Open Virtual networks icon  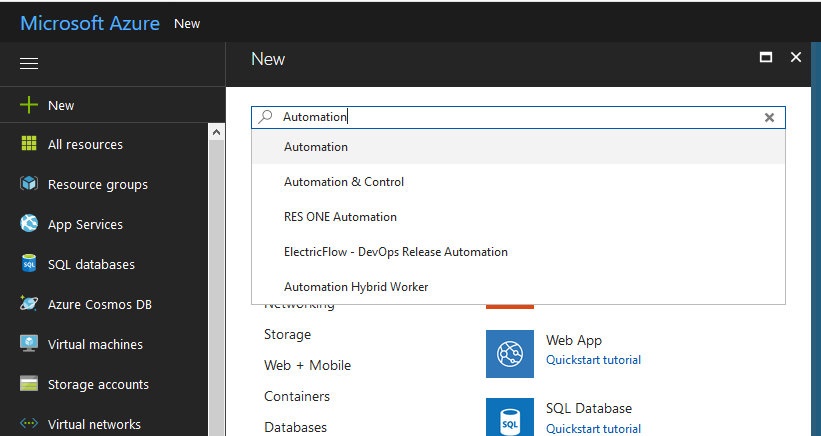29,423
